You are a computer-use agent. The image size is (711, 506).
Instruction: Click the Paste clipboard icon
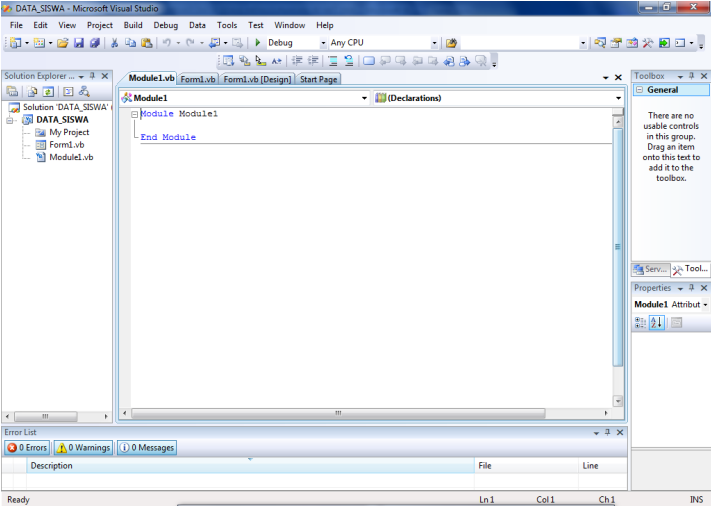146,43
